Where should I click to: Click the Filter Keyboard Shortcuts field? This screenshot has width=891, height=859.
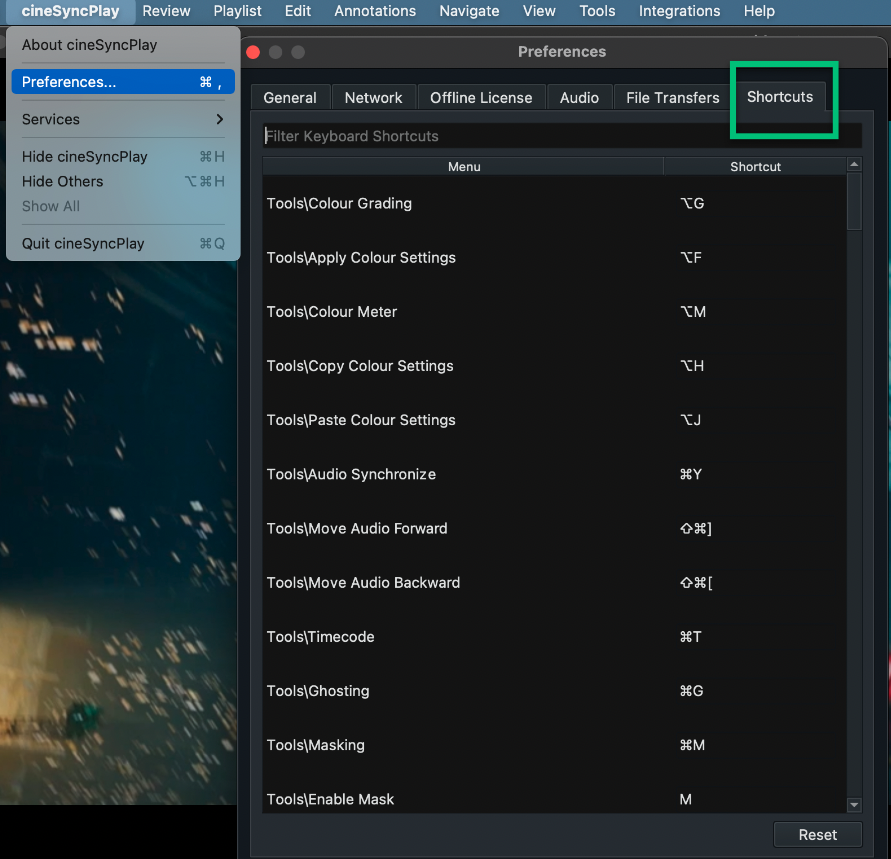click(x=450, y=134)
